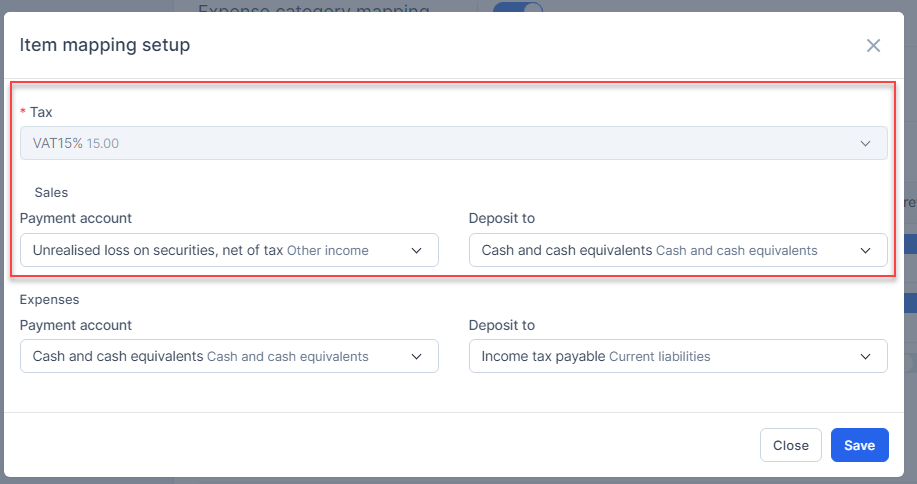This screenshot has width=917, height=484.
Task: Click the required Tax field label
Action: [x=41, y=112]
